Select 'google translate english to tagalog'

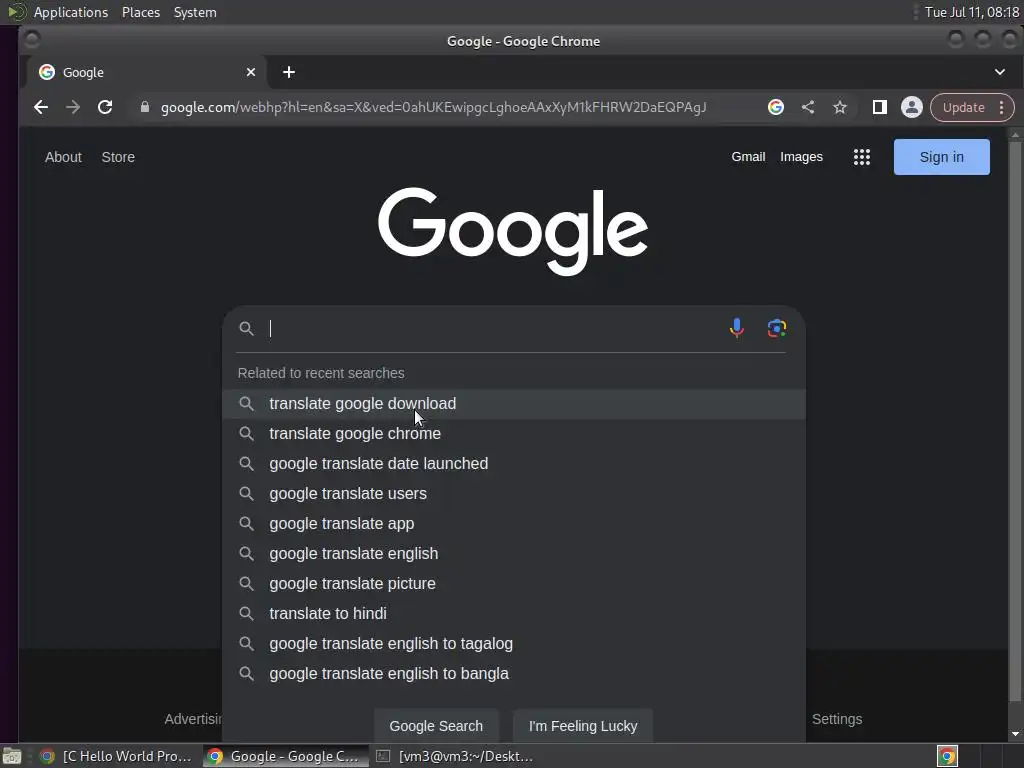coord(513,644)
